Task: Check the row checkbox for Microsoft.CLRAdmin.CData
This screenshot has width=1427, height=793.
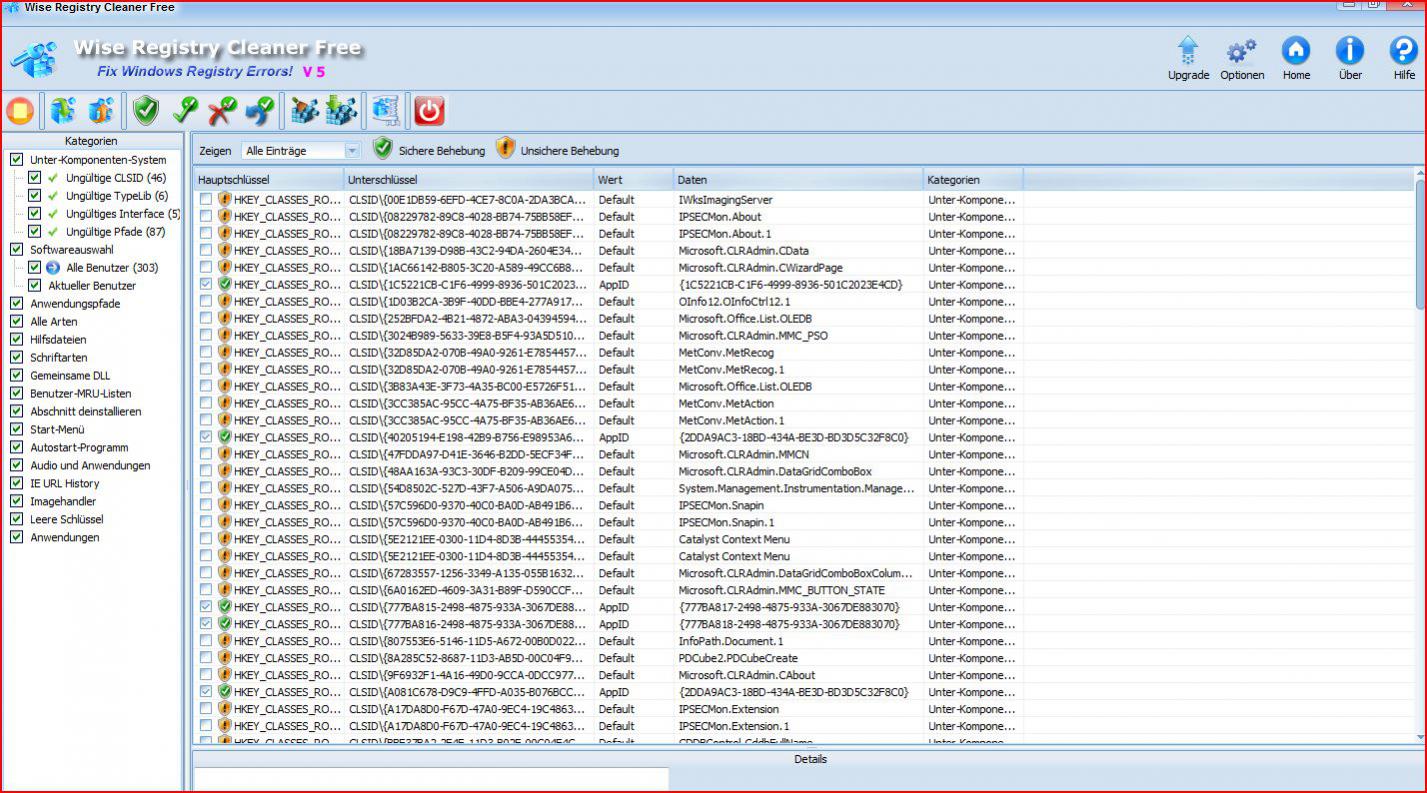Action: (x=206, y=250)
